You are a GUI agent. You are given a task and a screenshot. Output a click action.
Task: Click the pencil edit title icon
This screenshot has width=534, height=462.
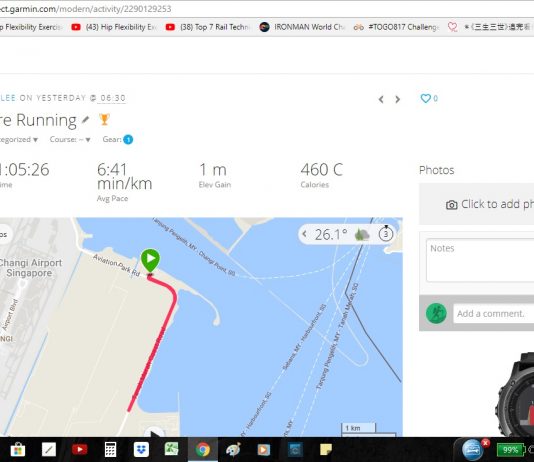click(85, 120)
